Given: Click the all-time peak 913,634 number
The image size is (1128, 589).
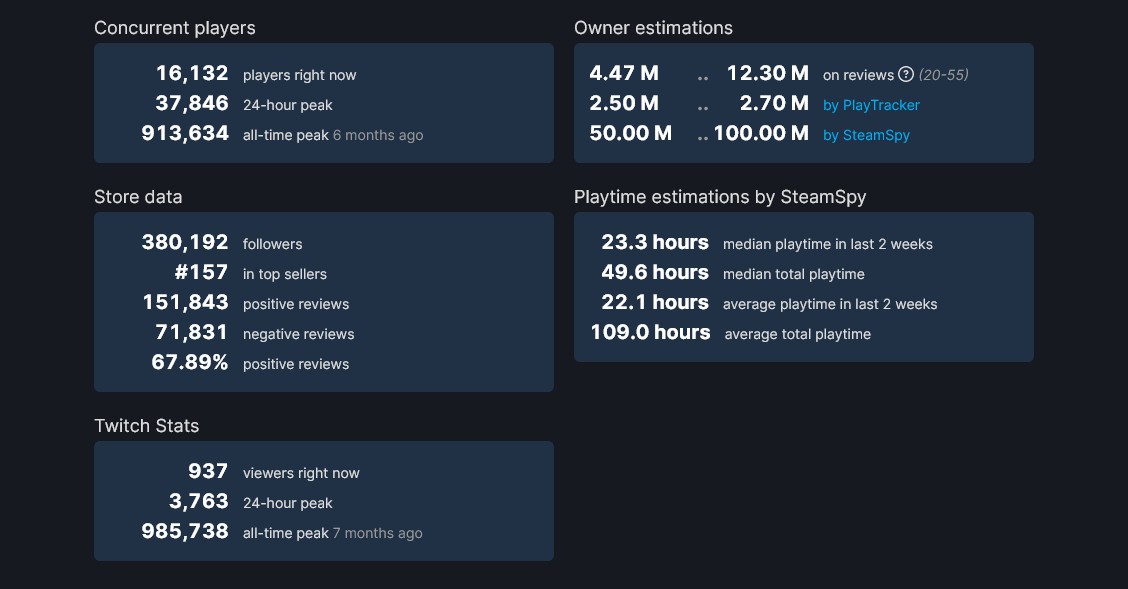Looking at the screenshot, I should click(x=185, y=134).
